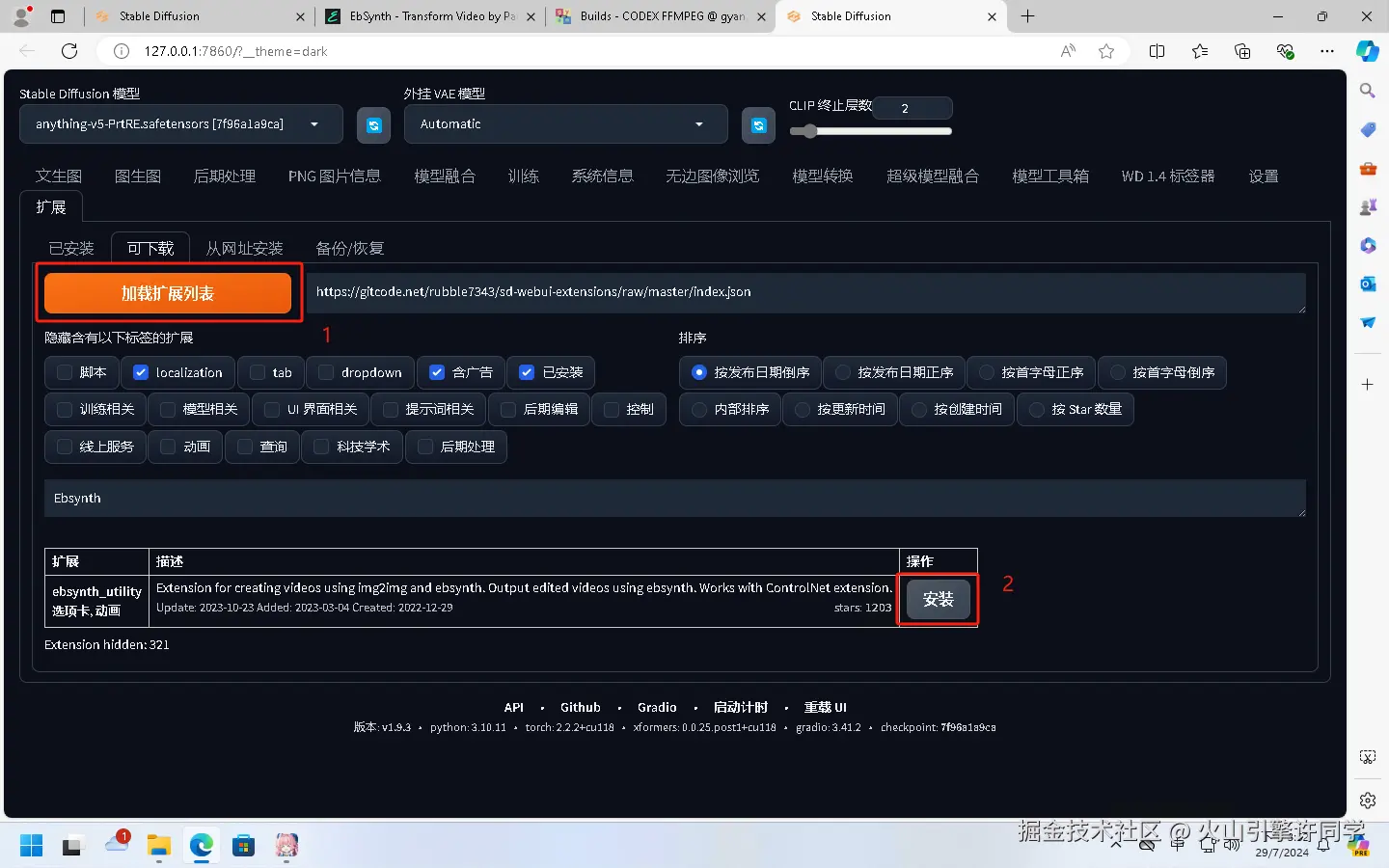1389x868 pixels.
Task: Switch to the 文生图 tab
Action: 59,176
